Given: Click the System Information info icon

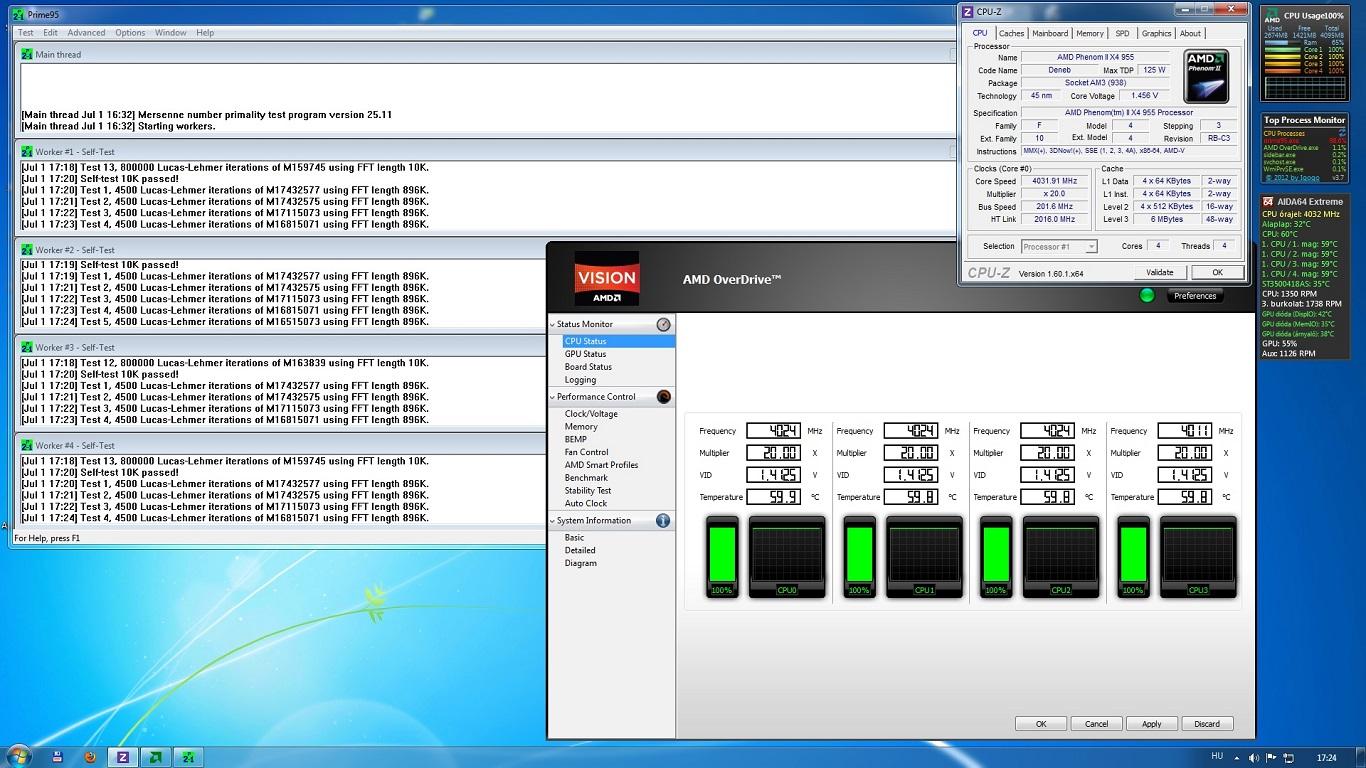Looking at the screenshot, I should click(x=663, y=521).
